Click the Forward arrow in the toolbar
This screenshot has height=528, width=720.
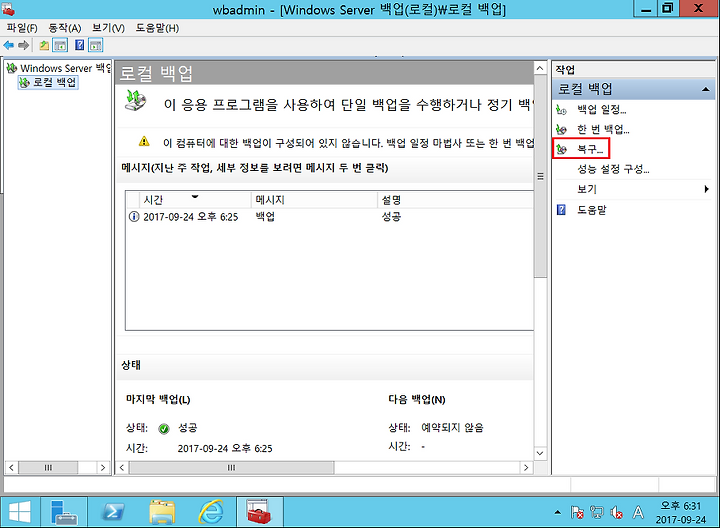pyautogui.click(x=23, y=45)
